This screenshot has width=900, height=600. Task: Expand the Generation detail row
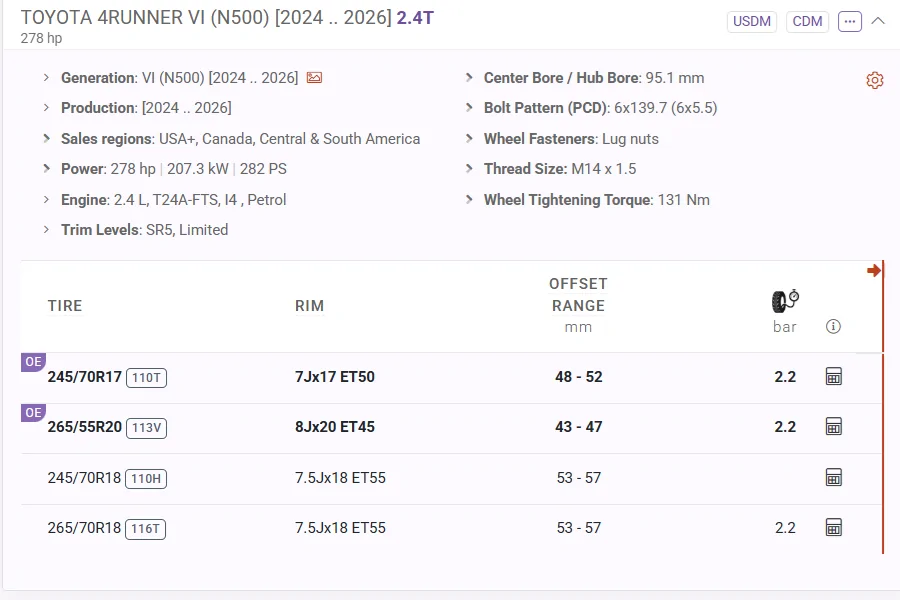46,78
